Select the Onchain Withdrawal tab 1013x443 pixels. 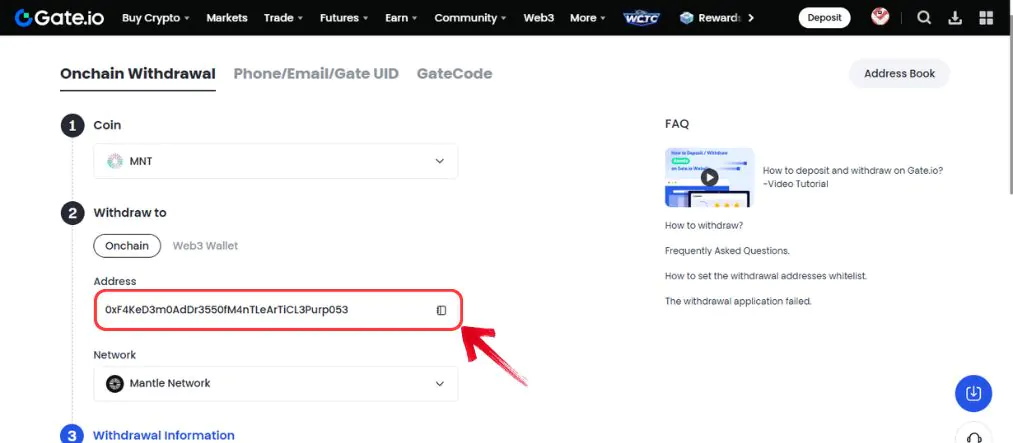coord(138,74)
